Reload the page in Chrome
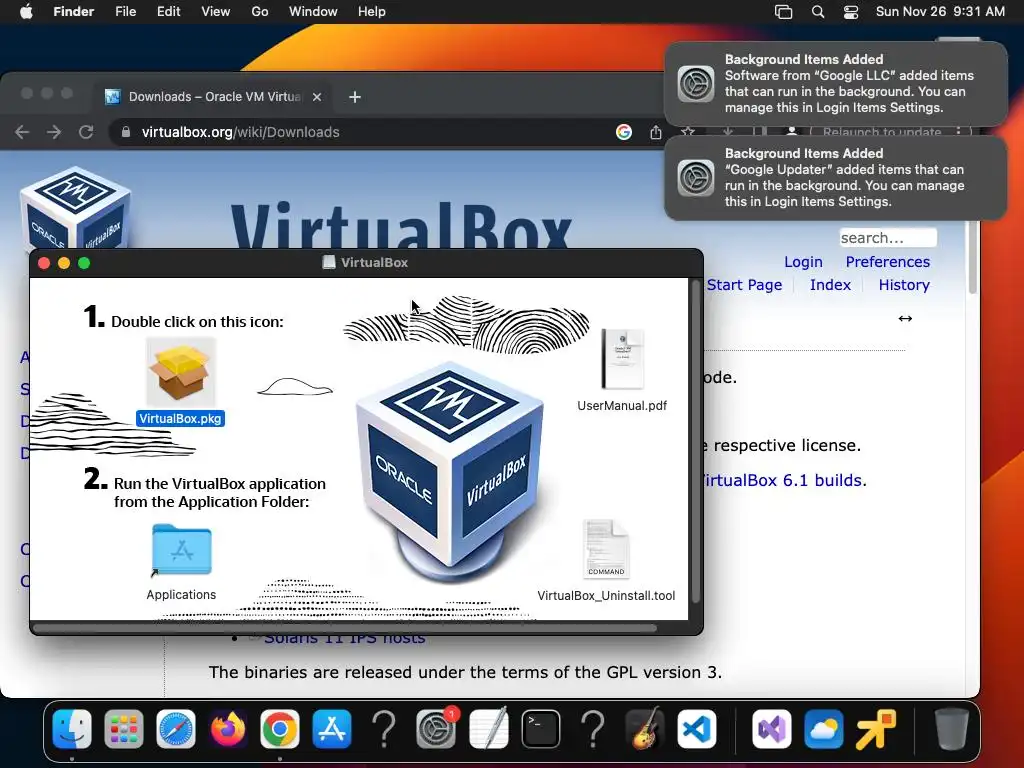The image size is (1024, 768). (x=86, y=132)
